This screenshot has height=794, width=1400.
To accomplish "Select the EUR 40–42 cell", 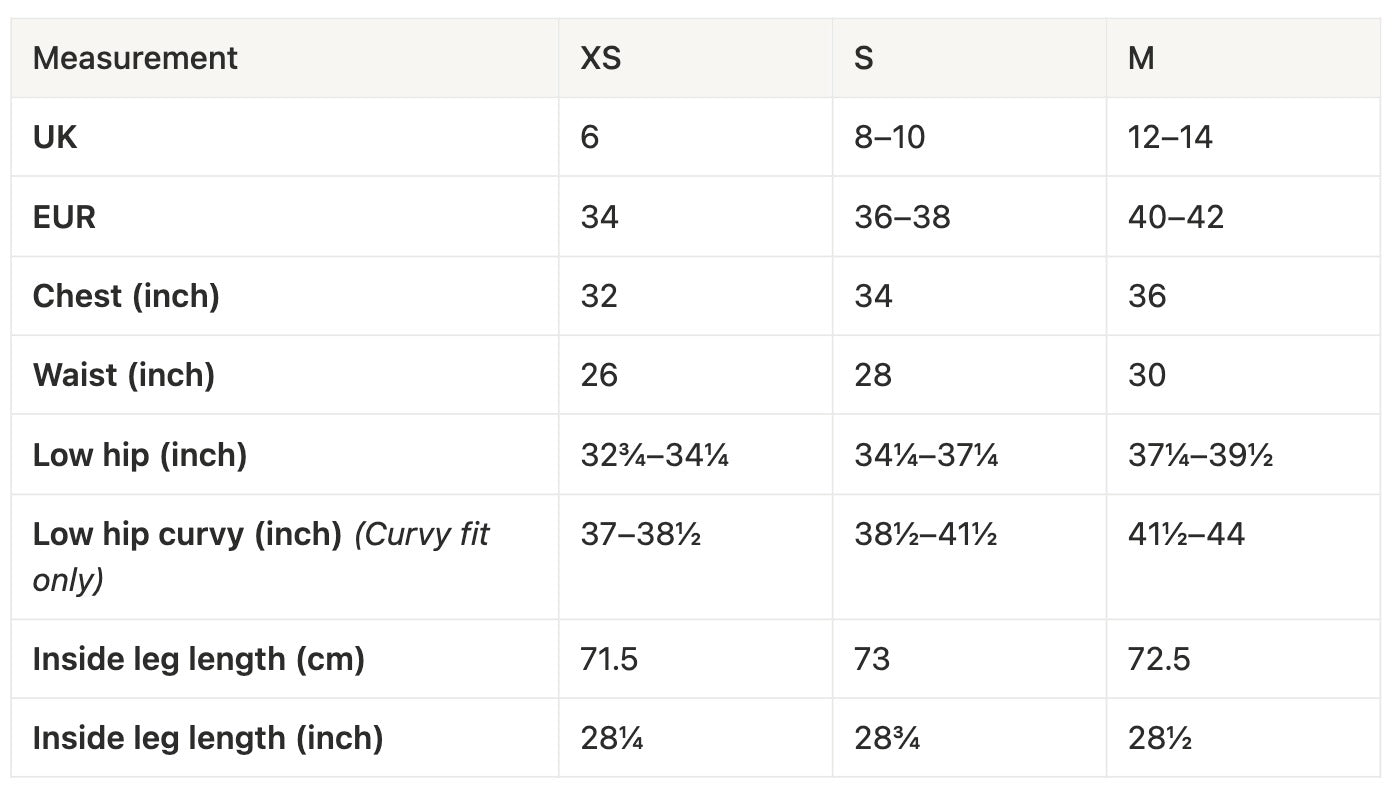I will click(1176, 217).
